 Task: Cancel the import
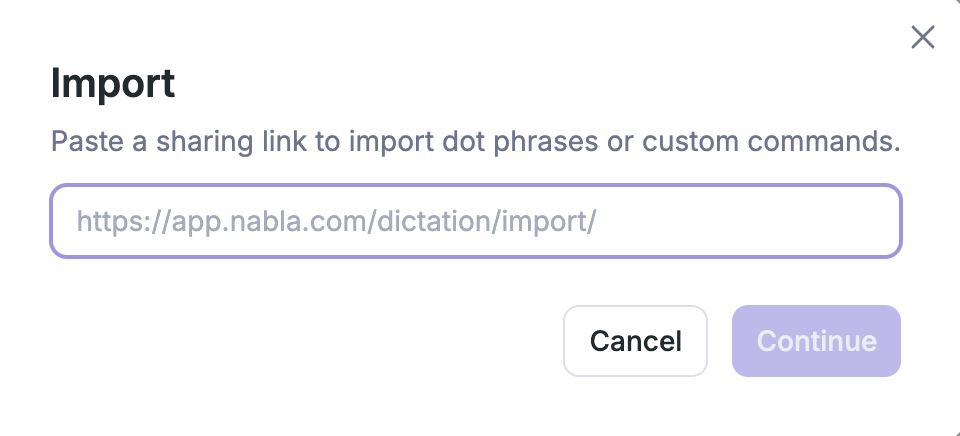[635, 341]
